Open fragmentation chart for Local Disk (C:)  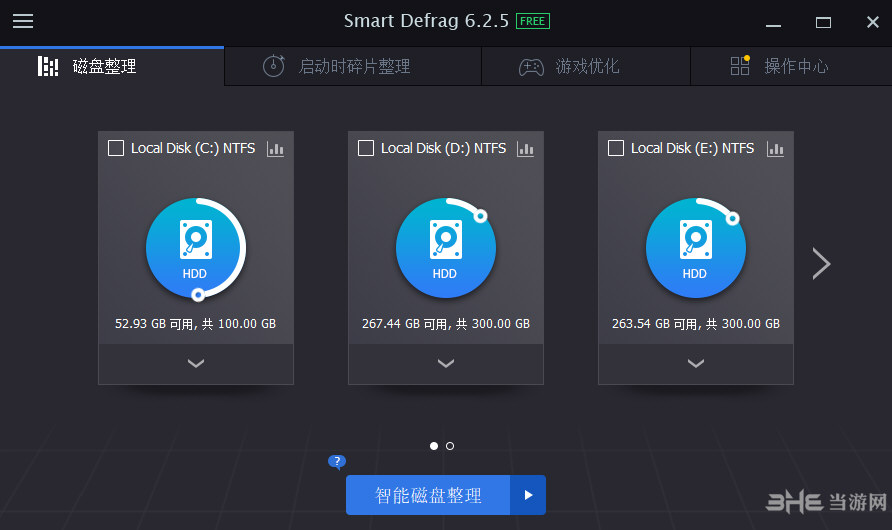coord(275,149)
